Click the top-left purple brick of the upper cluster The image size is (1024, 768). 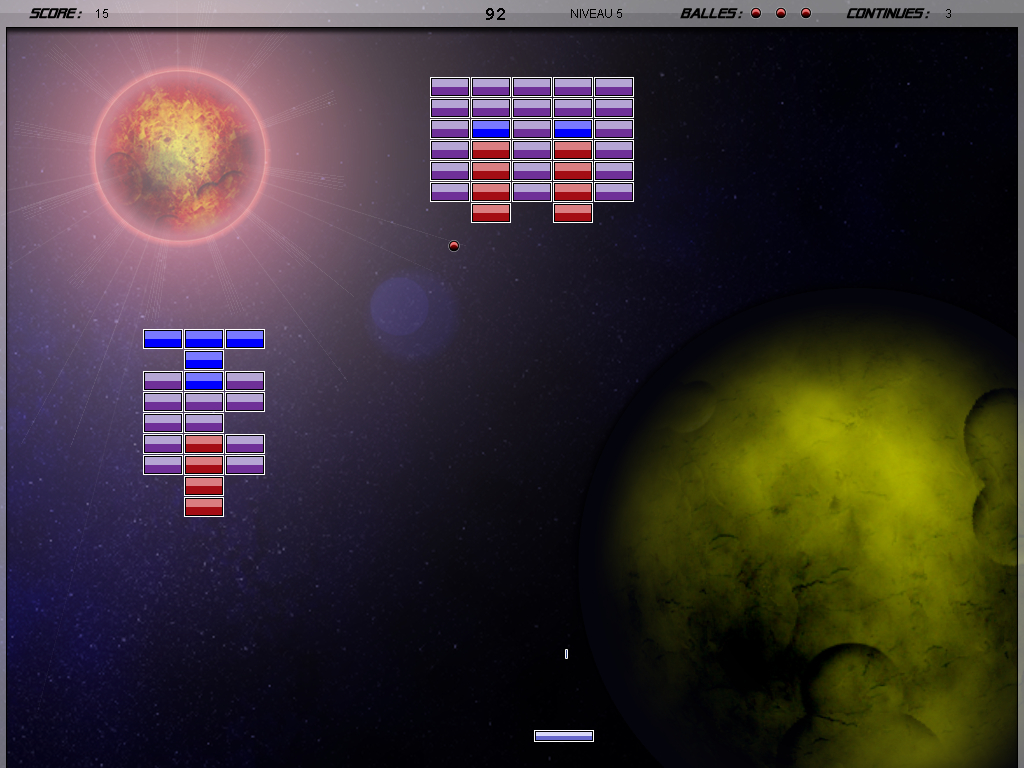[450, 87]
